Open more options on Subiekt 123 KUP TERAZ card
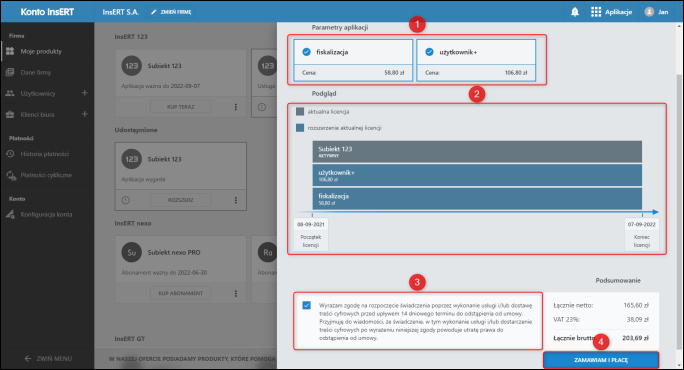684x370 pixels. point(236,107)
